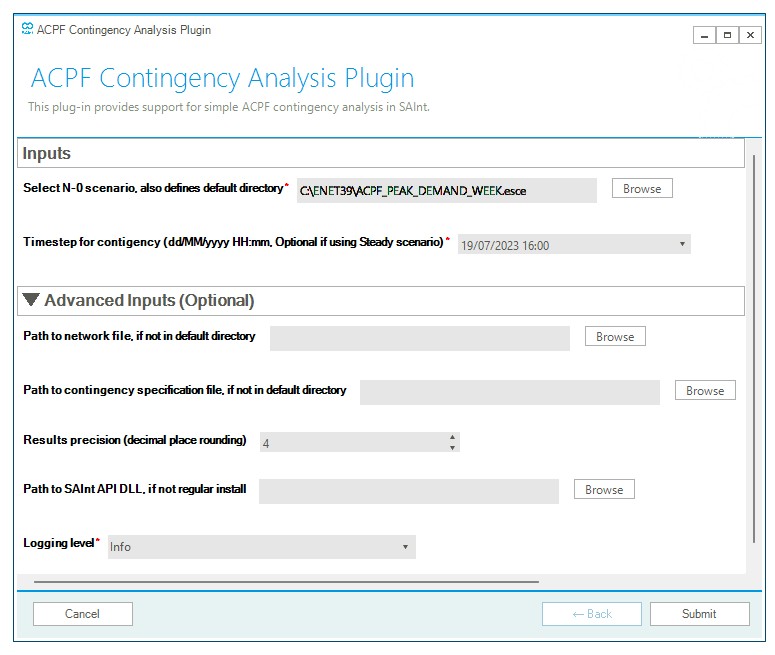Click the N-0 scenario path field
The image size is (775, 655).
(x=446, y=190)
